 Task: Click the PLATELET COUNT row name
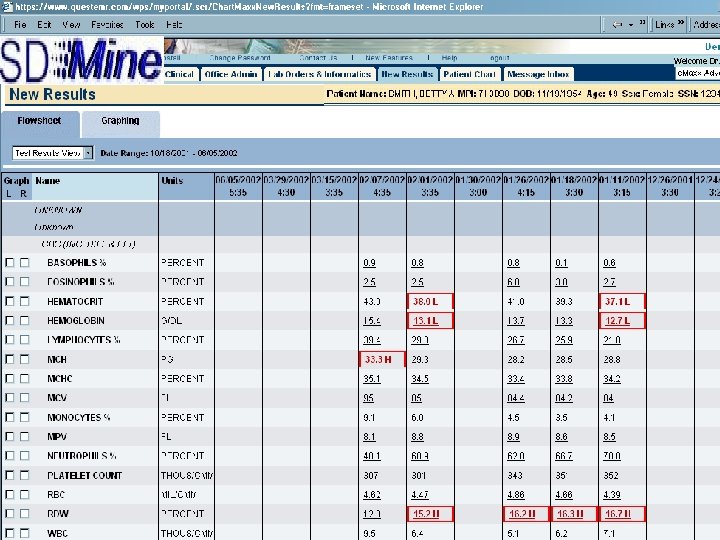pos(84,475)
